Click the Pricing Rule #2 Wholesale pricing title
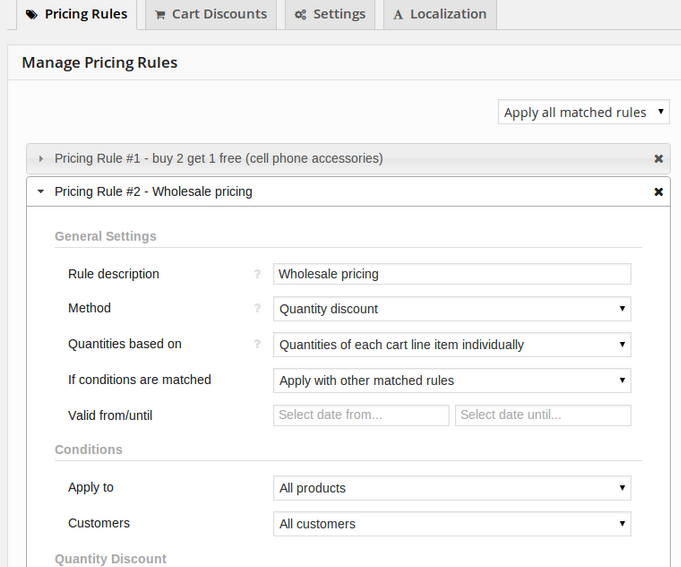 (153, 191)
